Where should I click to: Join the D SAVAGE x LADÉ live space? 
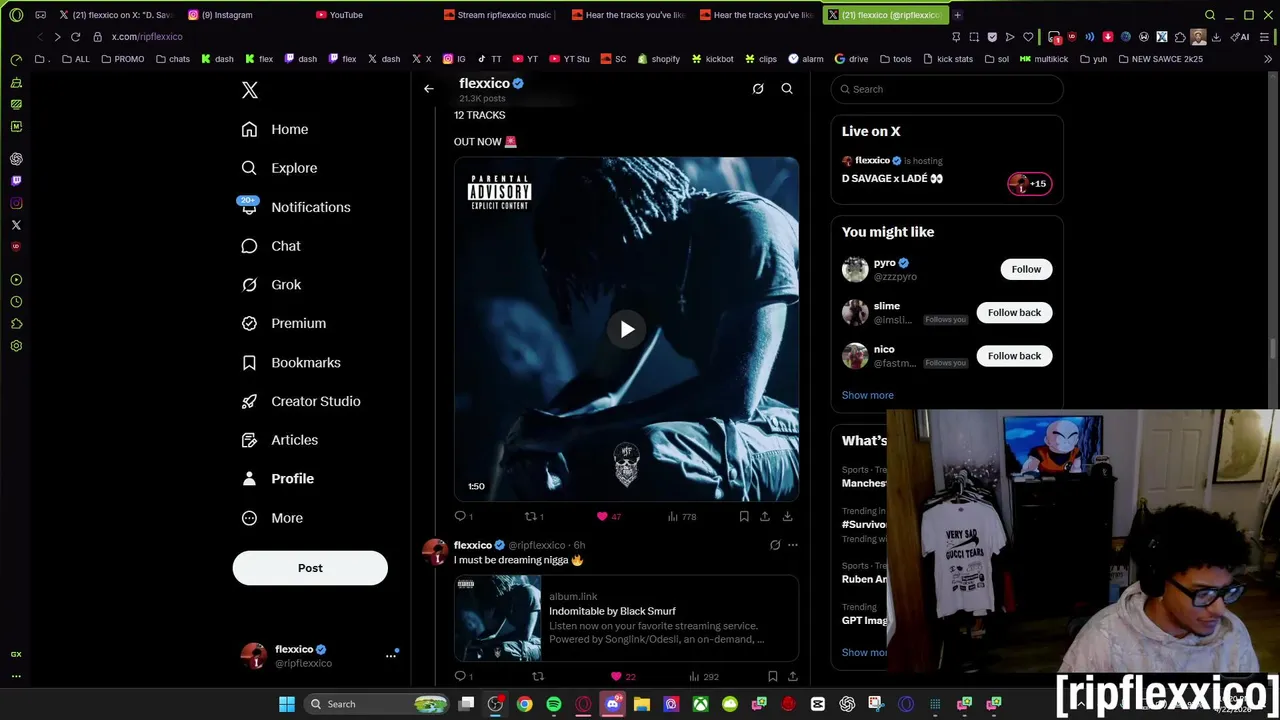click(947, 170)
